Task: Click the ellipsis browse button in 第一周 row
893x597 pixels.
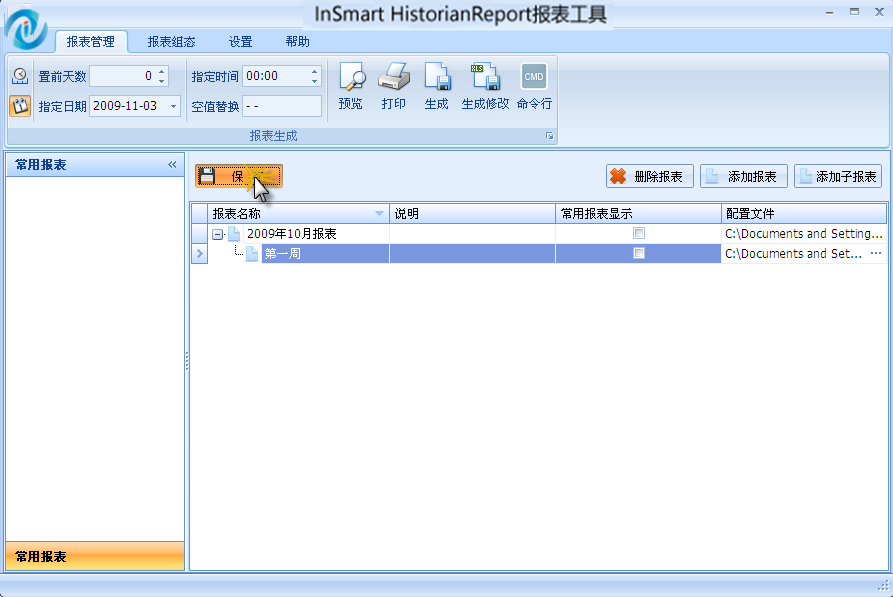Action: pos(876,253)
